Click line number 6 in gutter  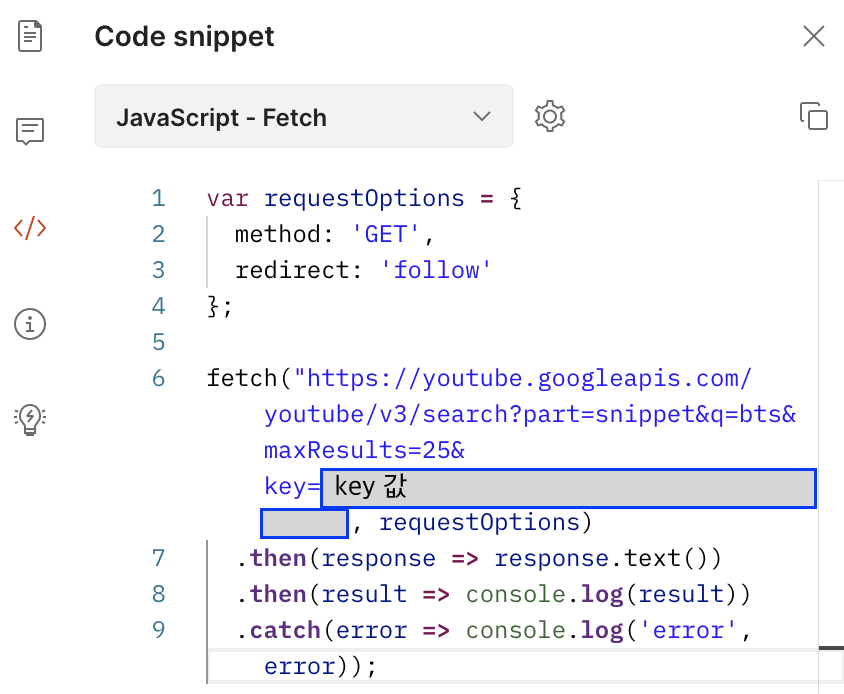tap(158, 378)
